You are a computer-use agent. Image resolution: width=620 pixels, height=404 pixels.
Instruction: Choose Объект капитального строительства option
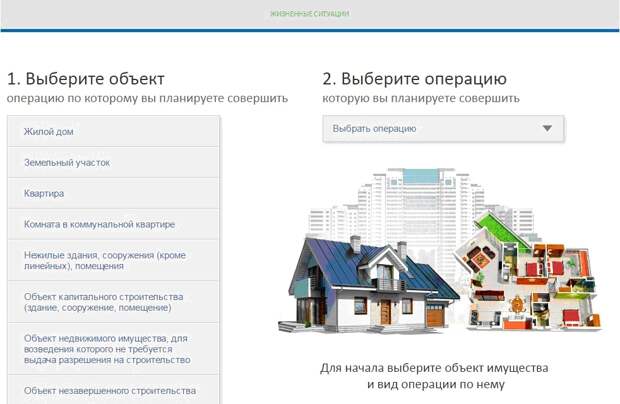(112, 303)
